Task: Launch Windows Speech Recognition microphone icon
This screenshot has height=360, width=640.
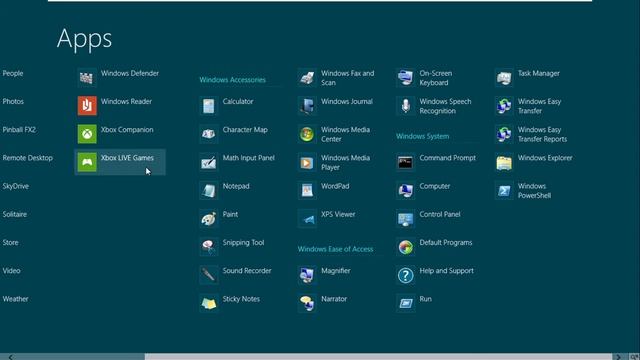Action: (x=405, y=106)
